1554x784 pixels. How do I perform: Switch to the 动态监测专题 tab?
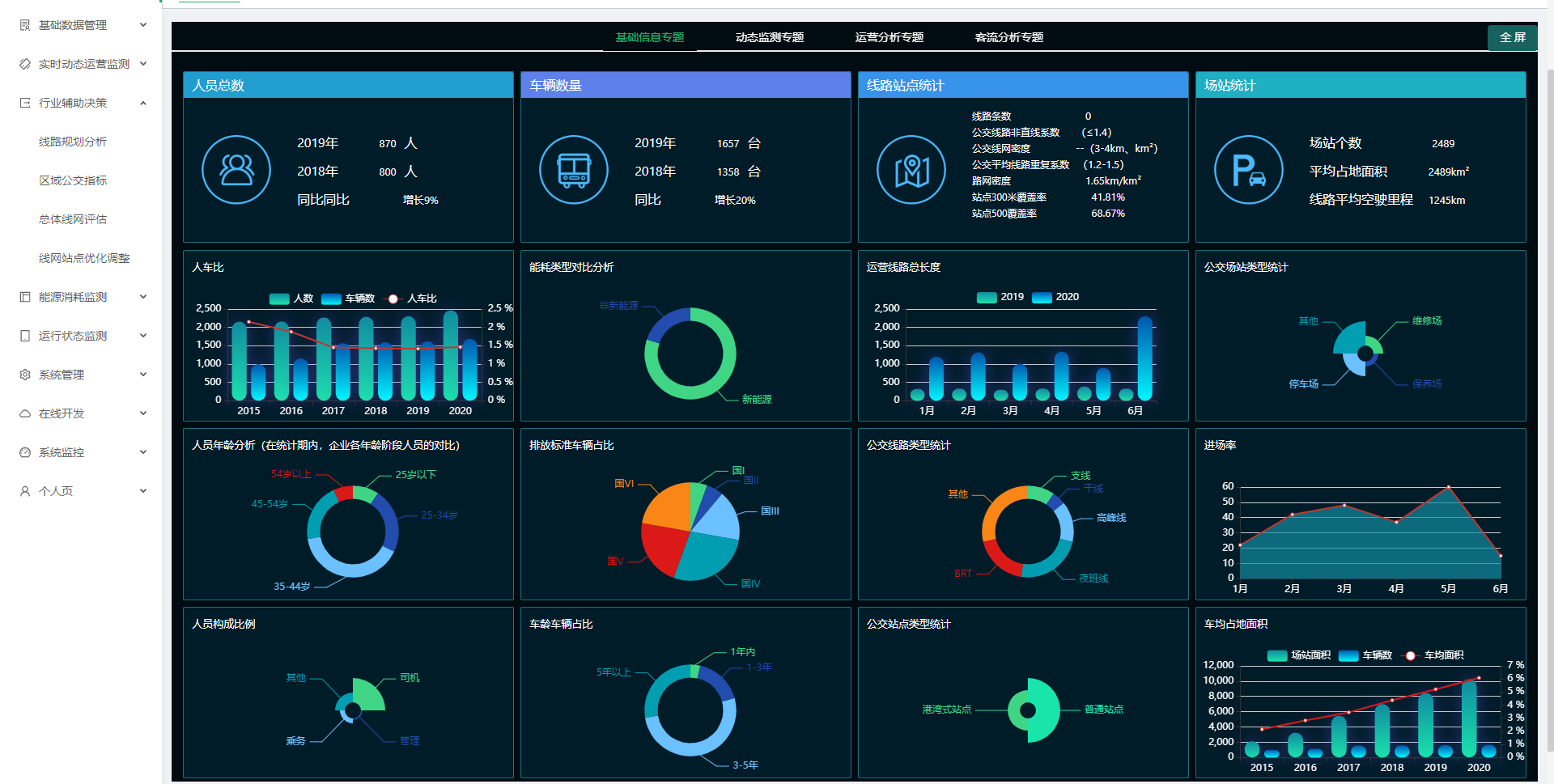point(770,37)
